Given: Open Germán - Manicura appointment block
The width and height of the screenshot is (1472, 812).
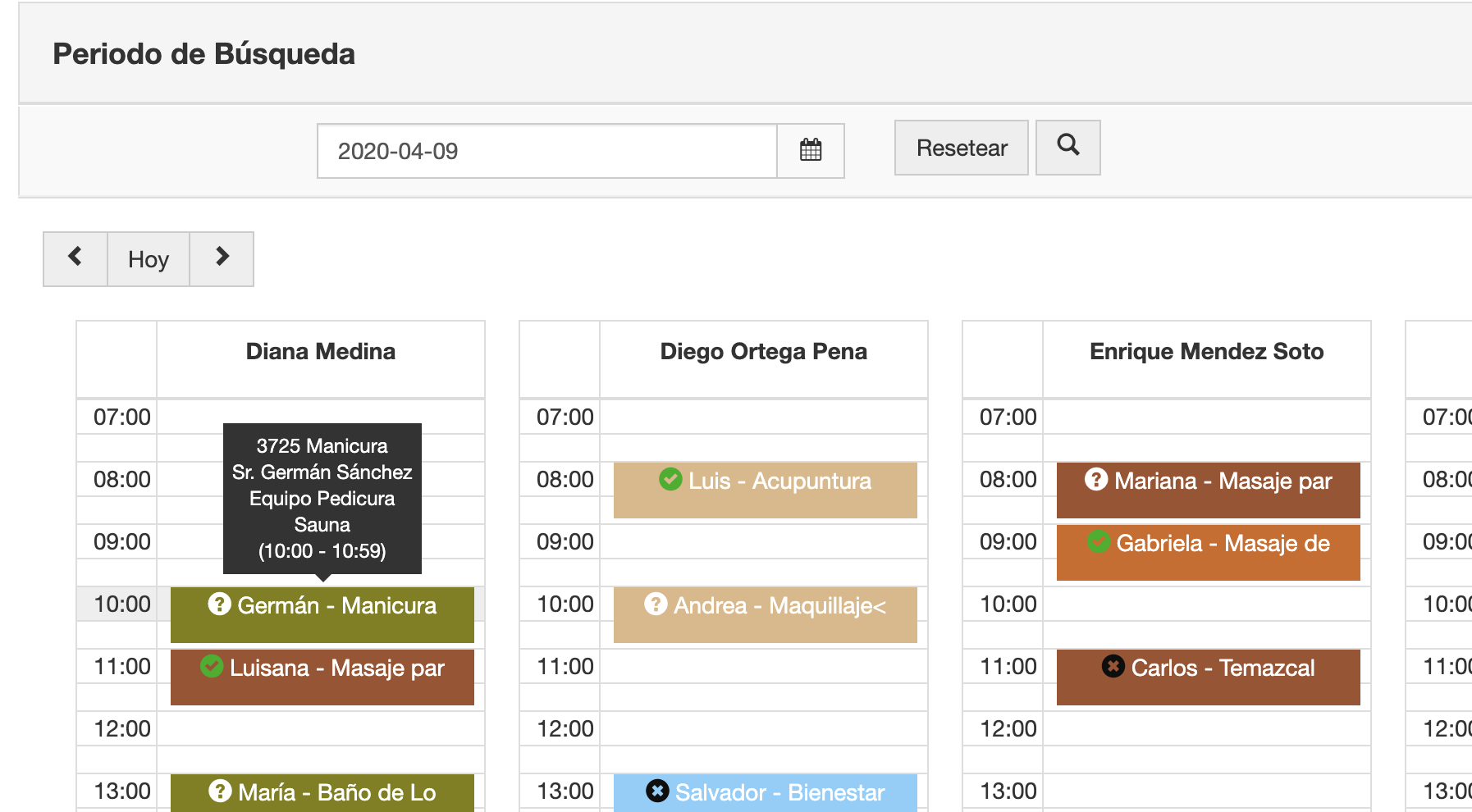Looking at the screenshot, I should click(322, 614).
